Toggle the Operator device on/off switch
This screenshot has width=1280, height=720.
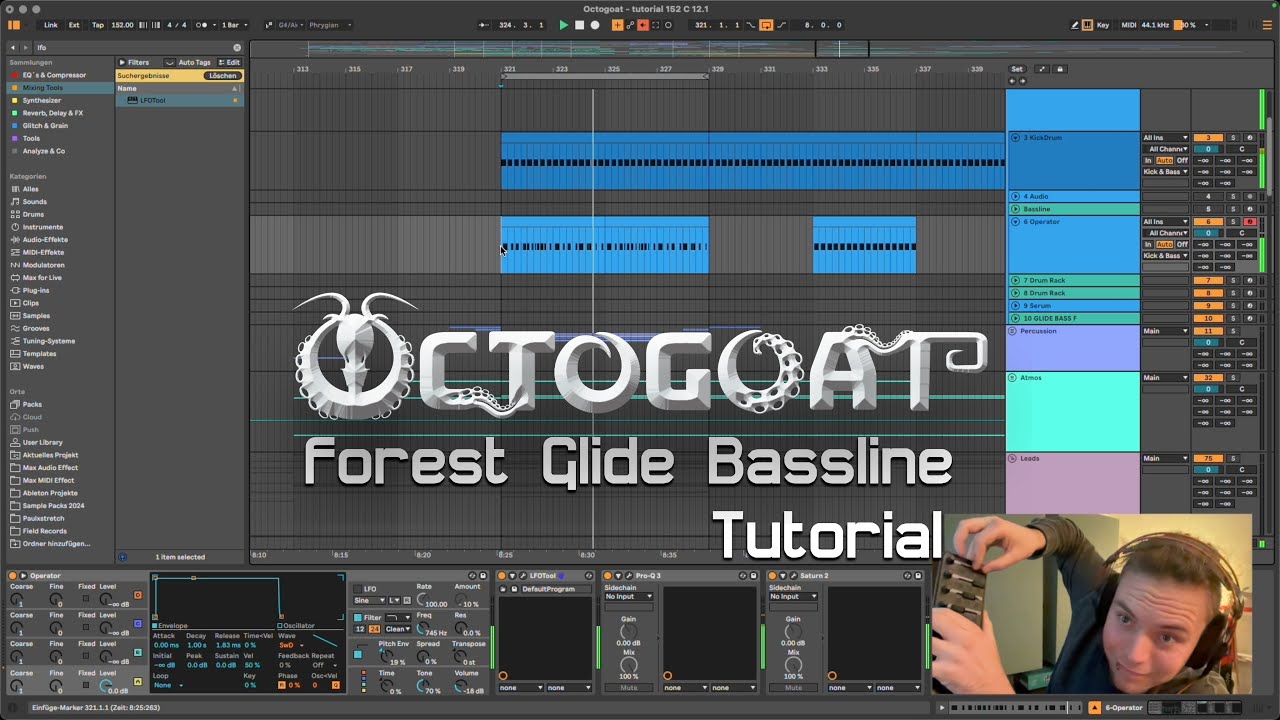[x=13, y=575]
